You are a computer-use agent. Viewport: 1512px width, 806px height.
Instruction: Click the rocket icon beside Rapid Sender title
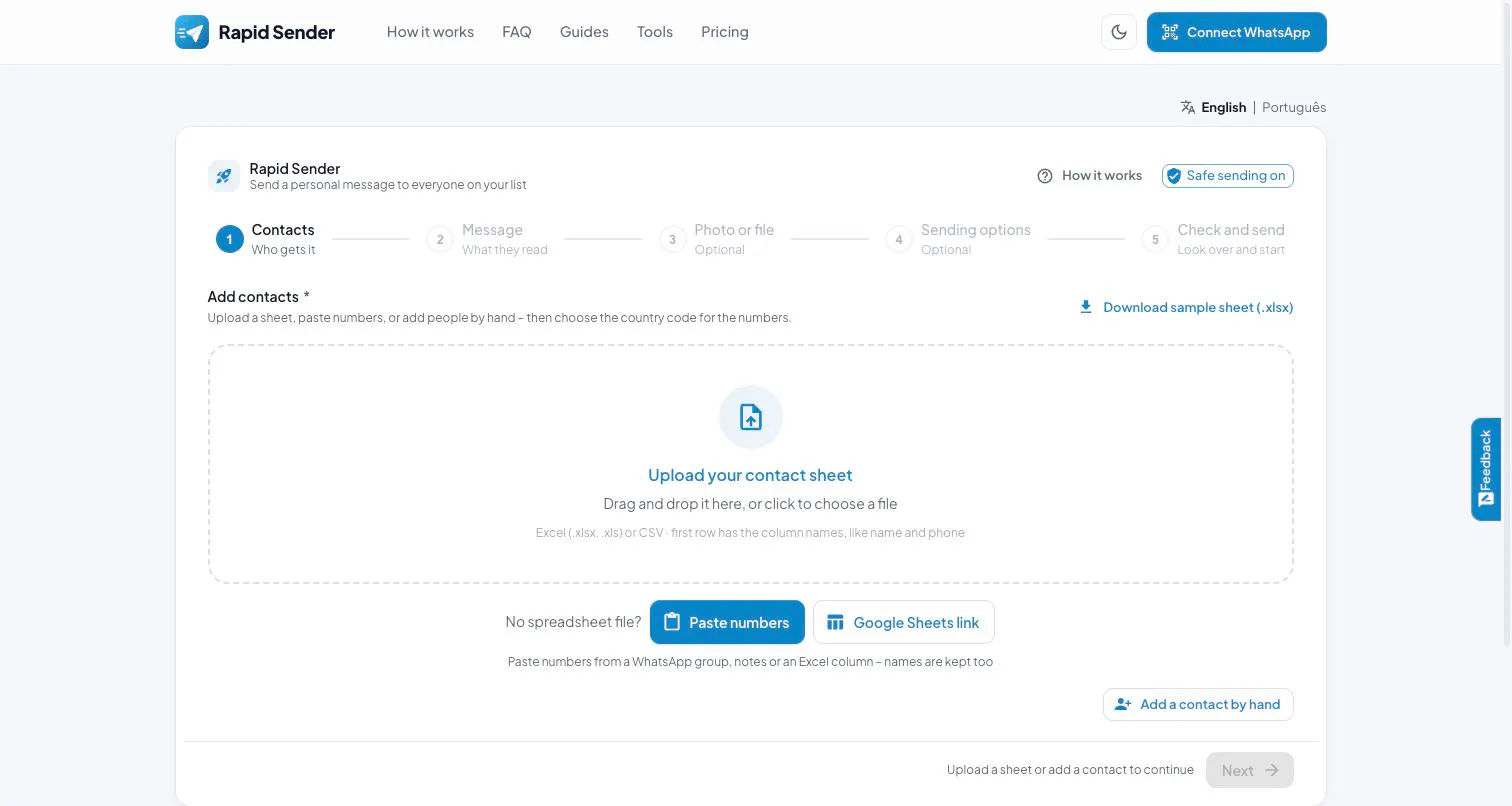(224, 176)
